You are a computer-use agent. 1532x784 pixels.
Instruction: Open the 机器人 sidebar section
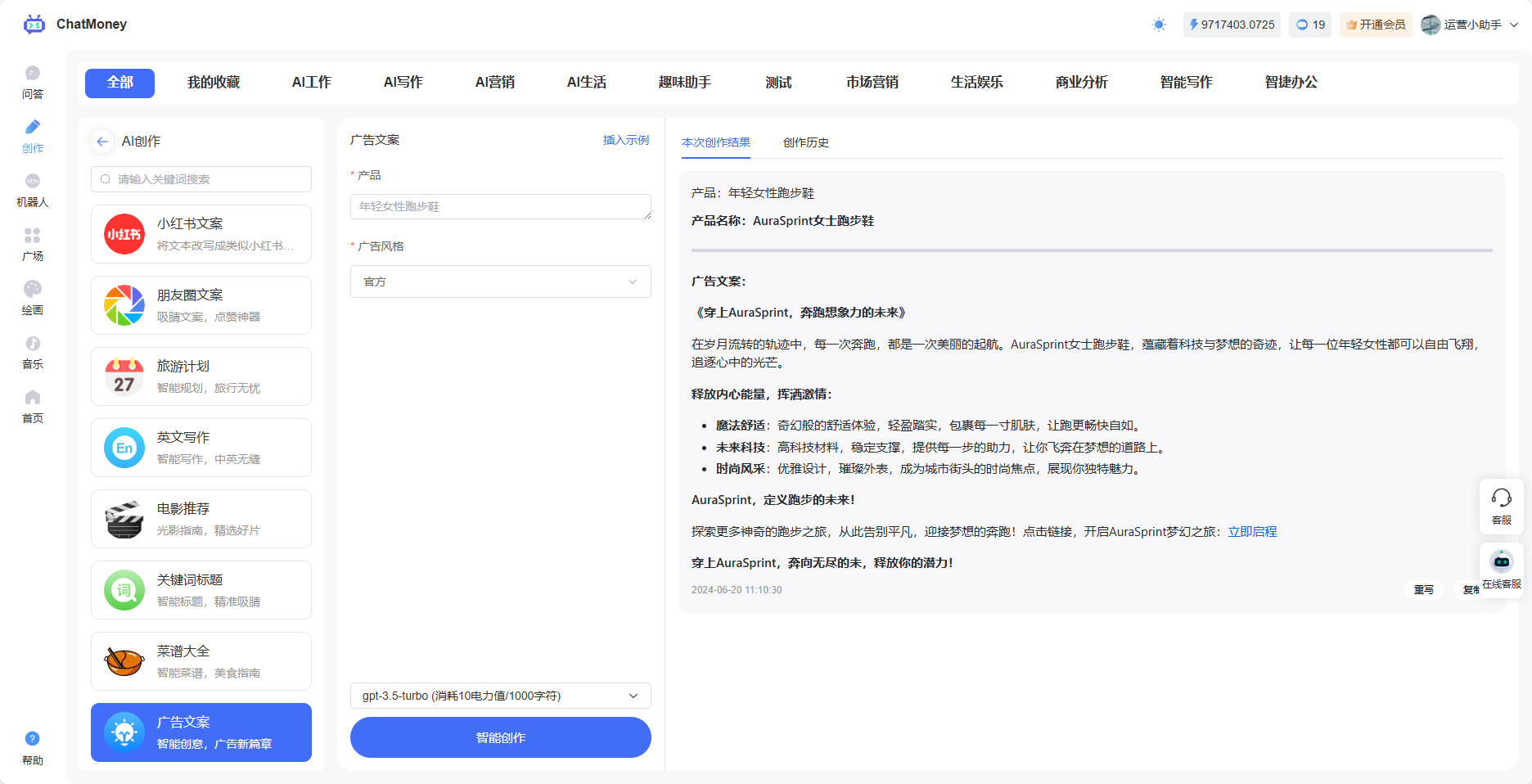[33, 191]
